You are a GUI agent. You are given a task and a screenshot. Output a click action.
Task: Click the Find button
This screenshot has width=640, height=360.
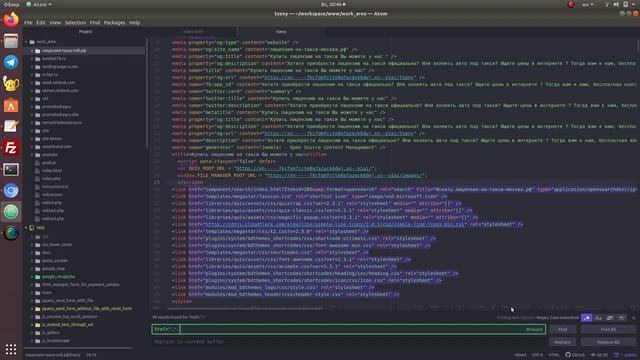[562, 329]
